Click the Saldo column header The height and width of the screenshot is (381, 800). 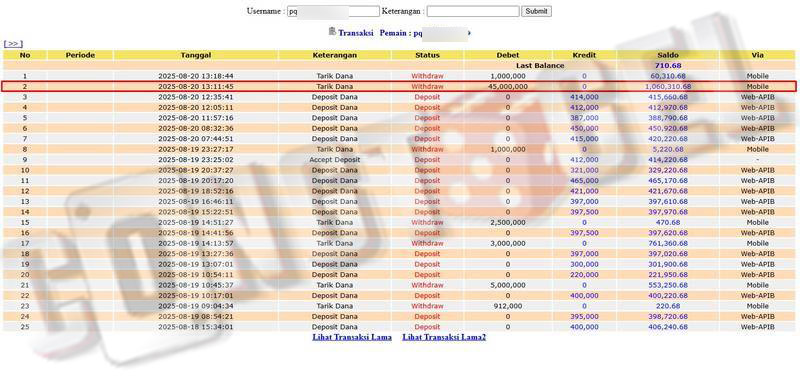(x=668, y=55)
